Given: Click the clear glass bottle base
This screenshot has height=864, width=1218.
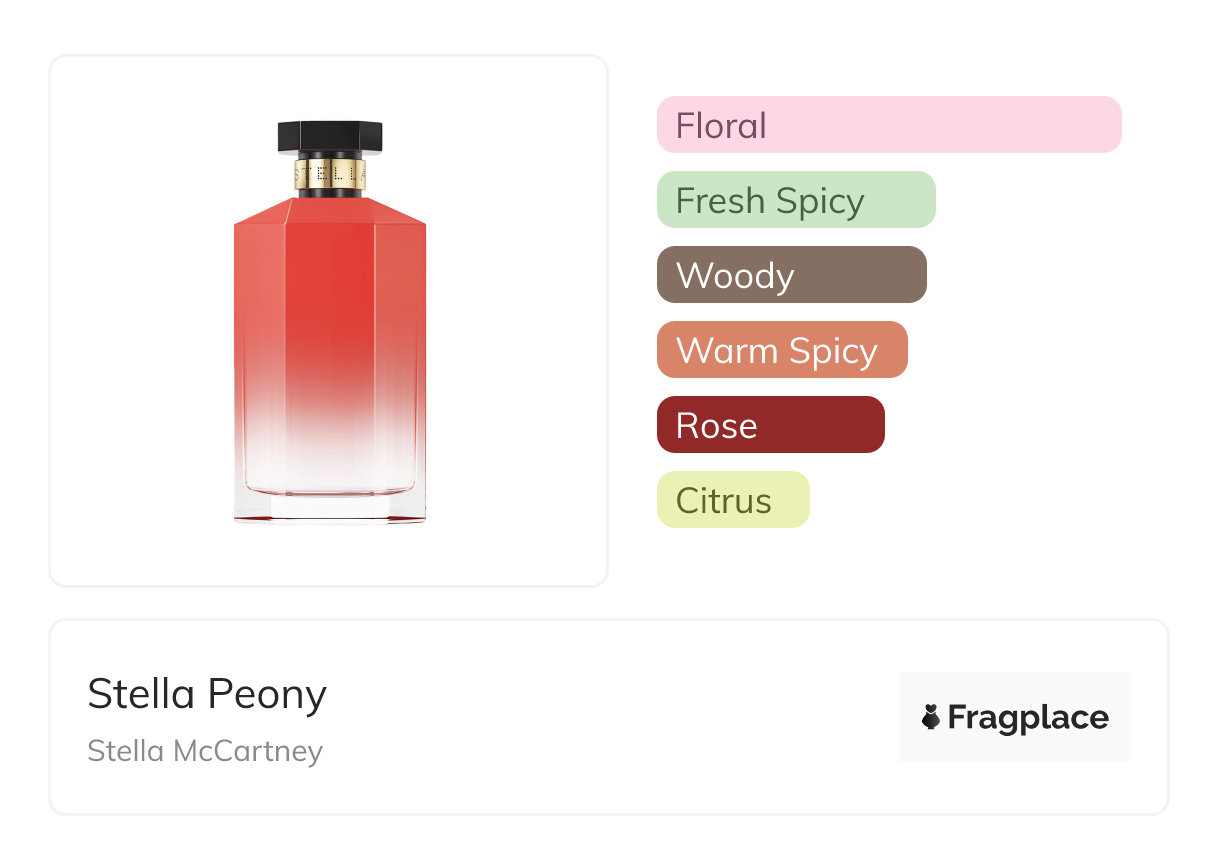Looking at the screenshot, I should [x=330, y=503].
